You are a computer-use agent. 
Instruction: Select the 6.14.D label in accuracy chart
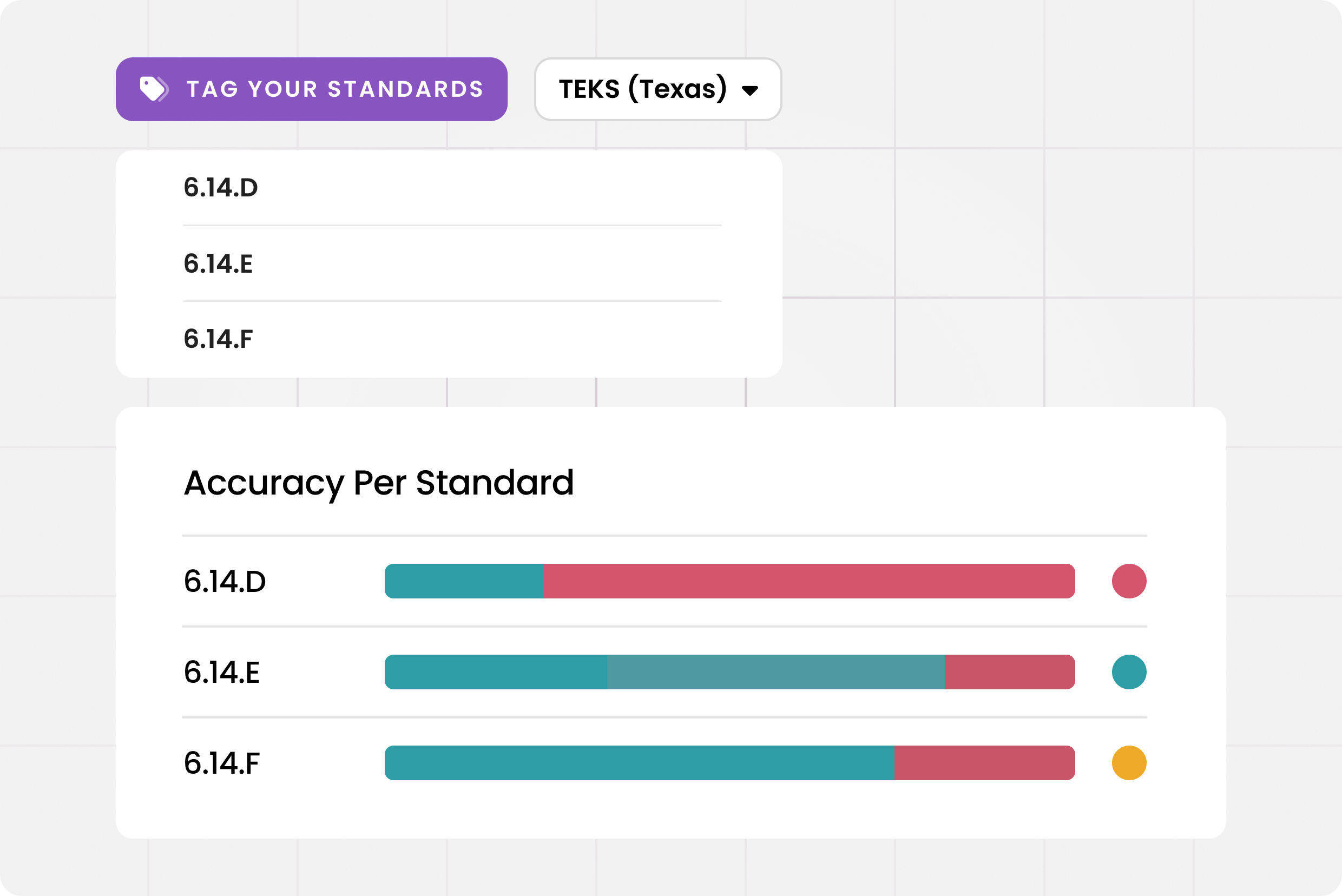click(x=225, y=581)
